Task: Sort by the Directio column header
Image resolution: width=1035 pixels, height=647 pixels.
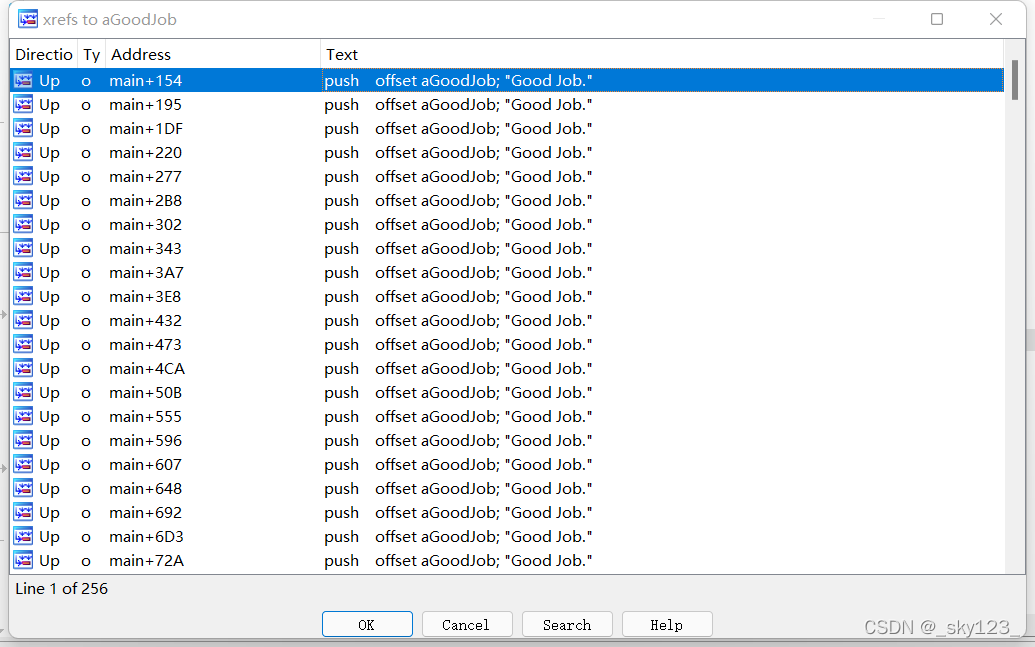Action: click(x=44, y=54)
